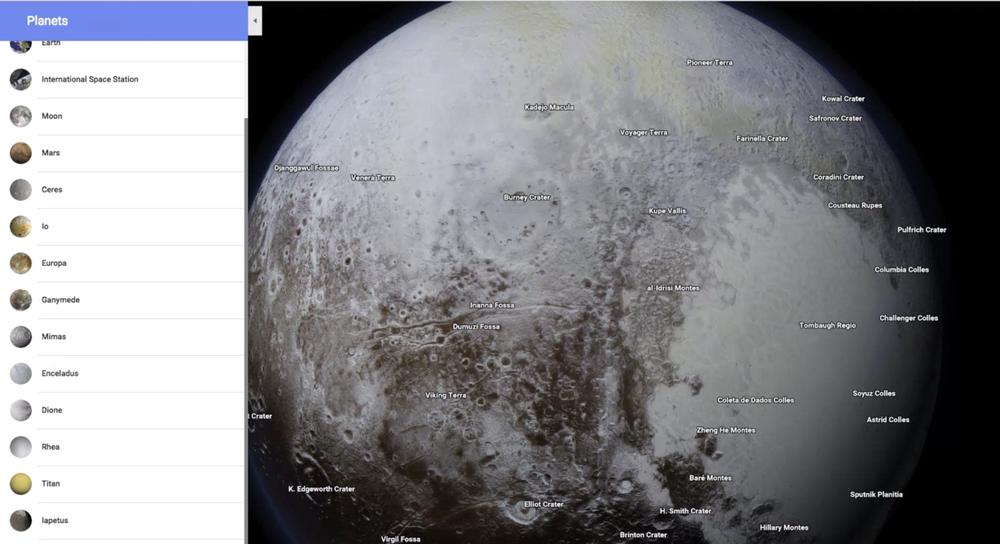Choose Dione from the planets list
This screenshot has height=544, width=1000.
[51, 410]
